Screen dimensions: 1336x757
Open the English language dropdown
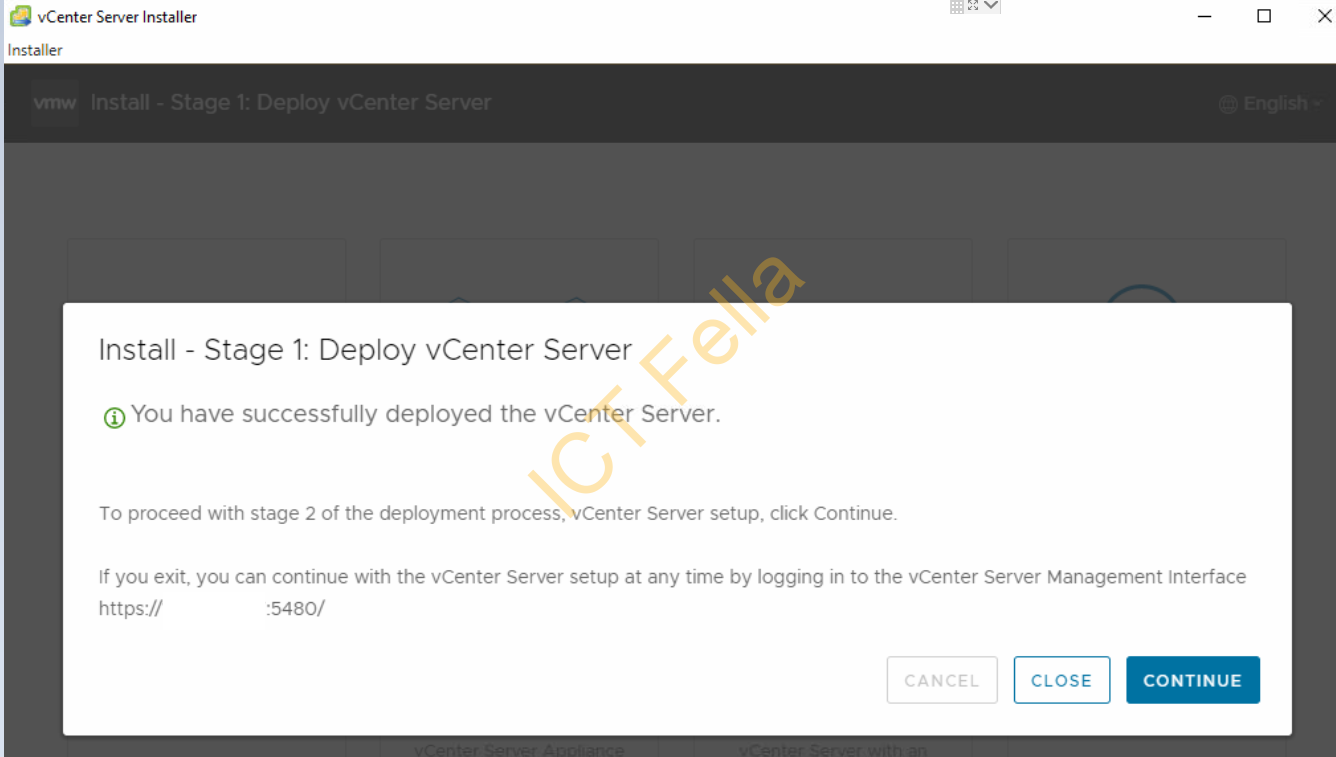(1270, 104)
